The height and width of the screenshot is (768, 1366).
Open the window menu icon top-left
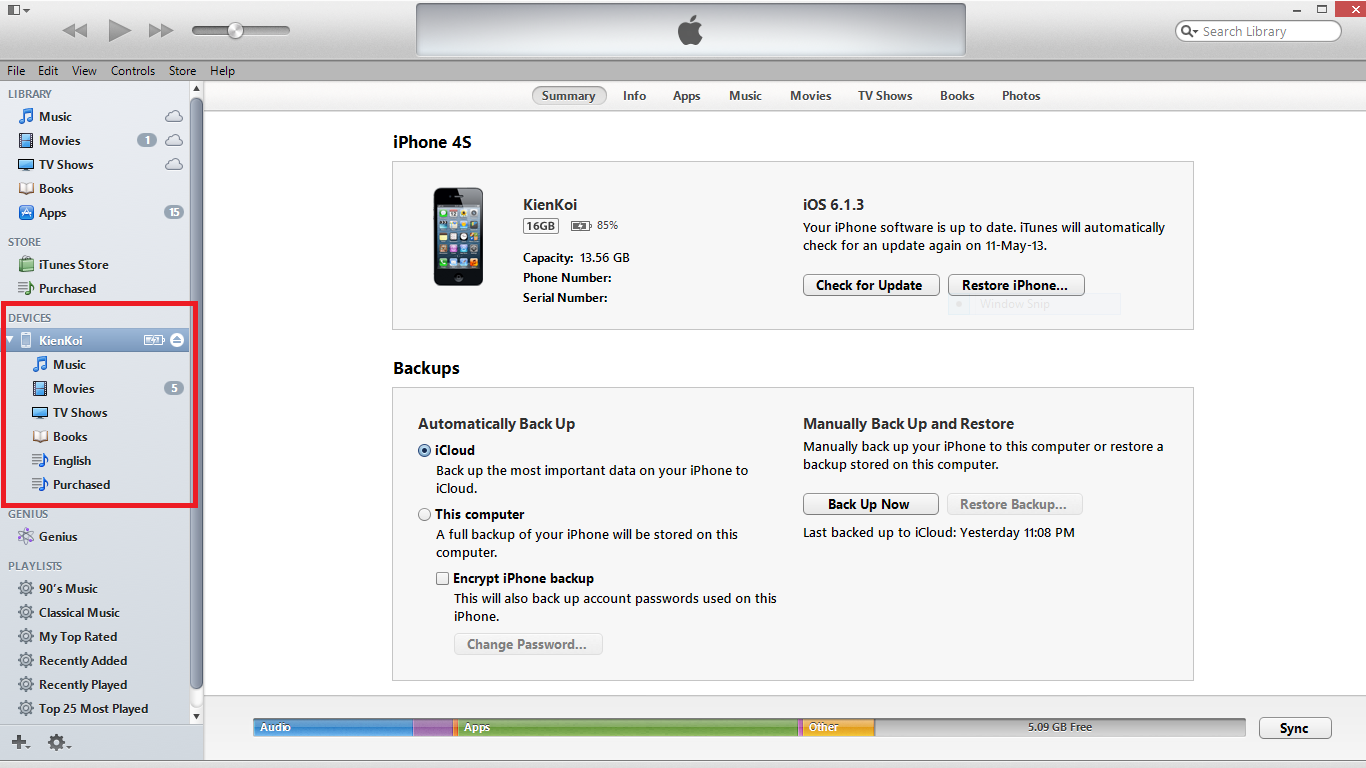(18, 9)
